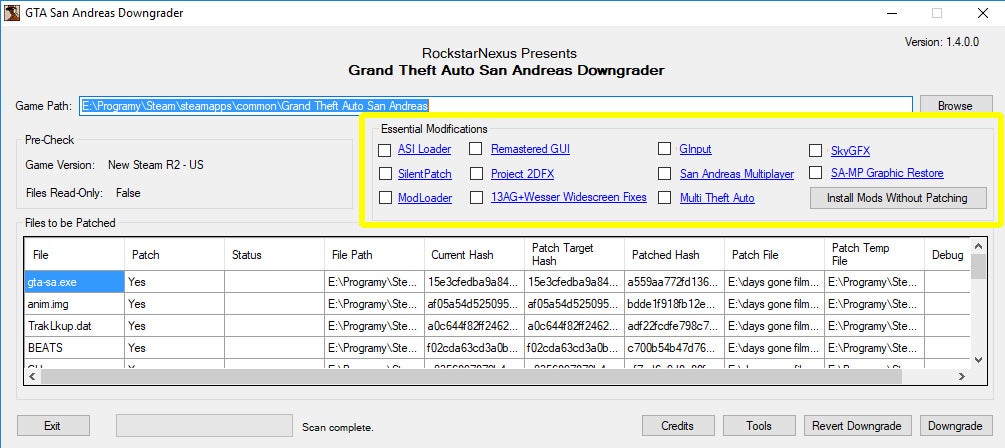Follow the SA-MP Graphic Restore link
The height and width of the screenshot is (448, 1005).
pos(887,173)
